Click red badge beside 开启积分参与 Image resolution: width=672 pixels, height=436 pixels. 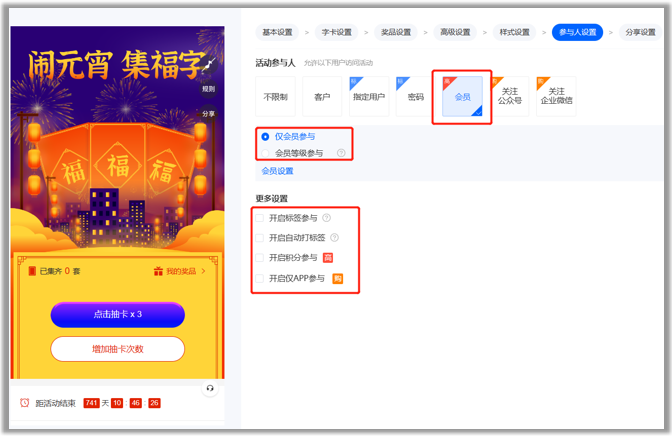[x=328, y=258]
